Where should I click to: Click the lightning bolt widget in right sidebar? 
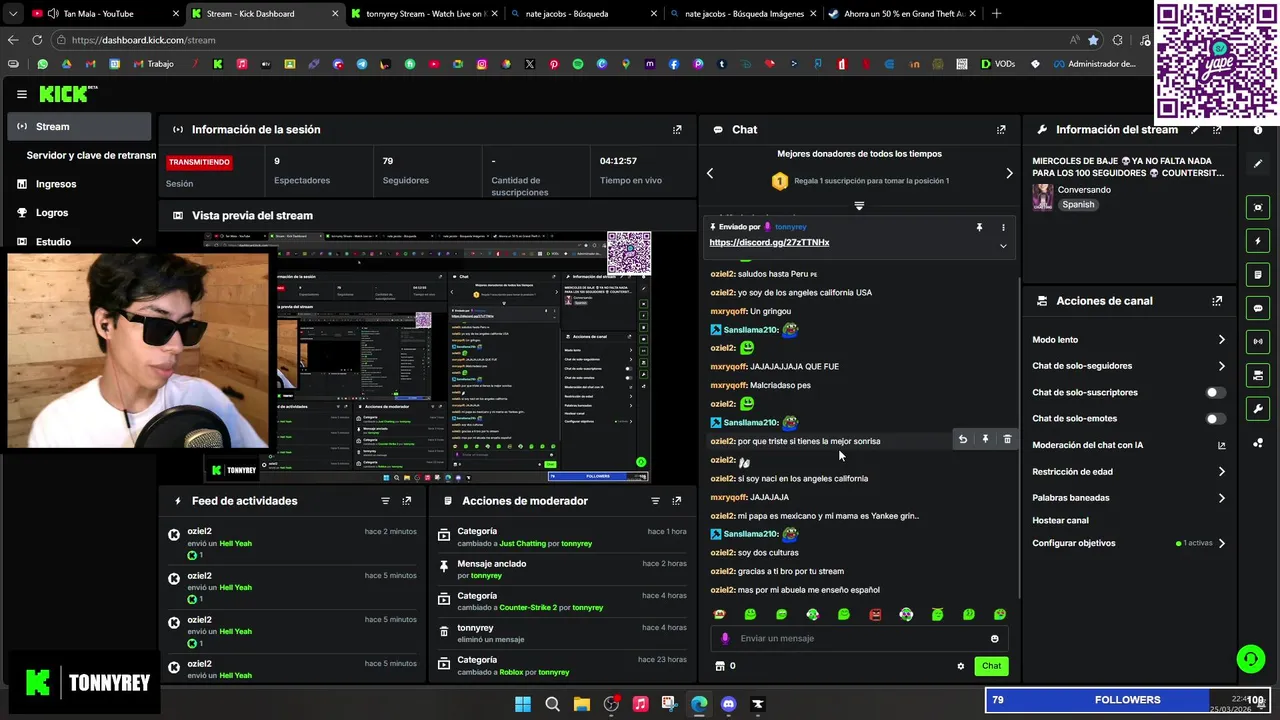tap(1258, 241)
